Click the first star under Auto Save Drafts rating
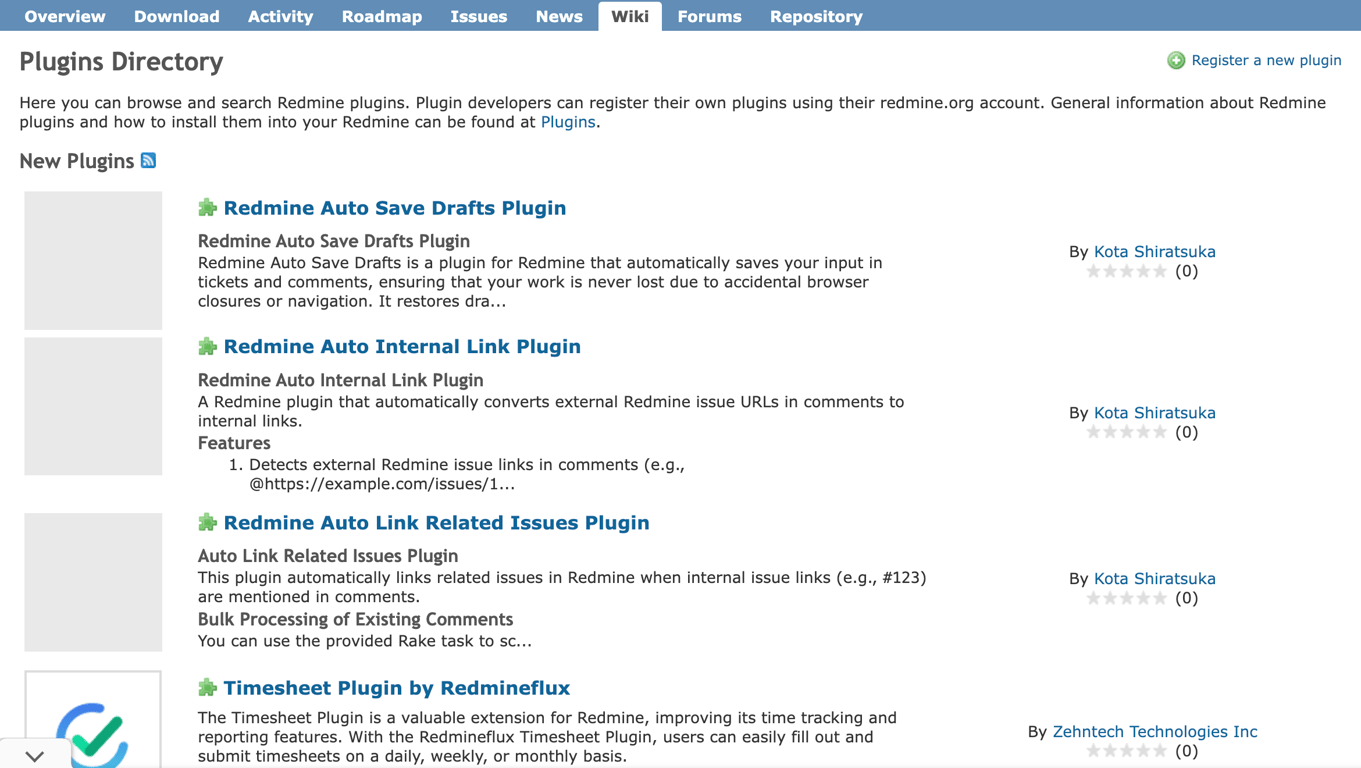This screenshot has height=768, width=1361. (x=1093, y=270)
